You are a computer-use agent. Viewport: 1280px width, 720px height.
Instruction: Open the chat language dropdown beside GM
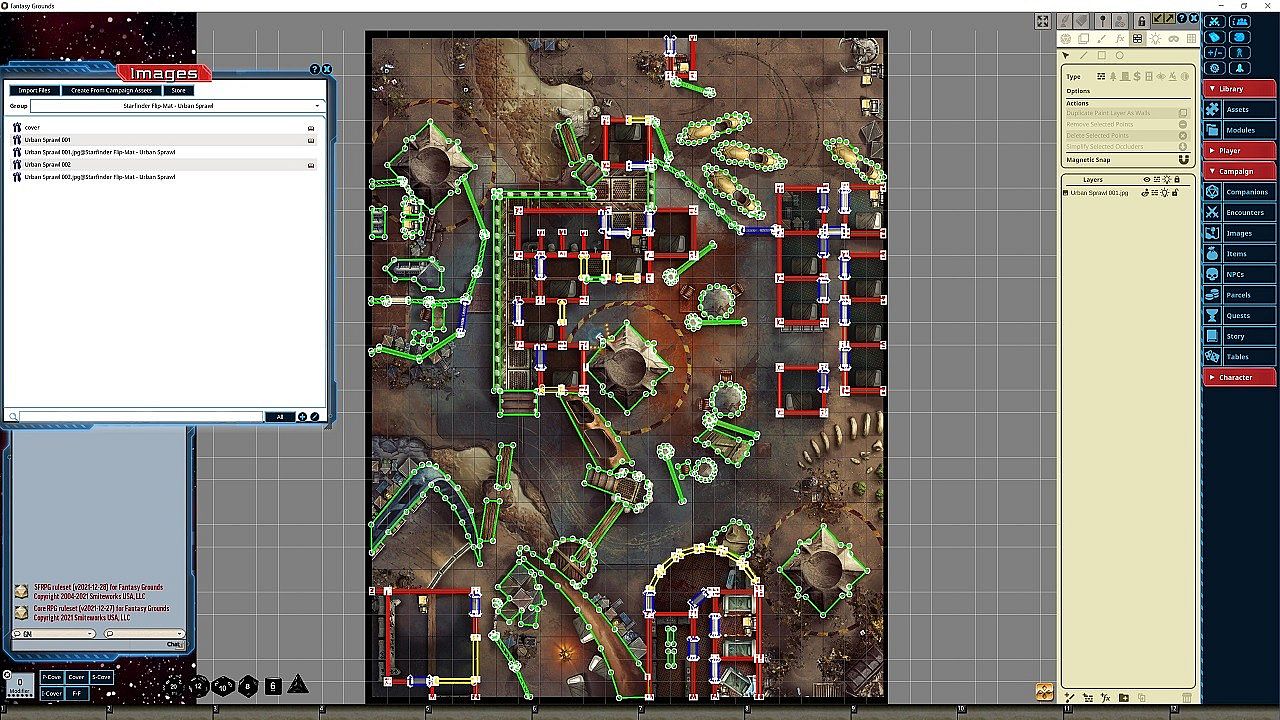[x=144, y=633]
